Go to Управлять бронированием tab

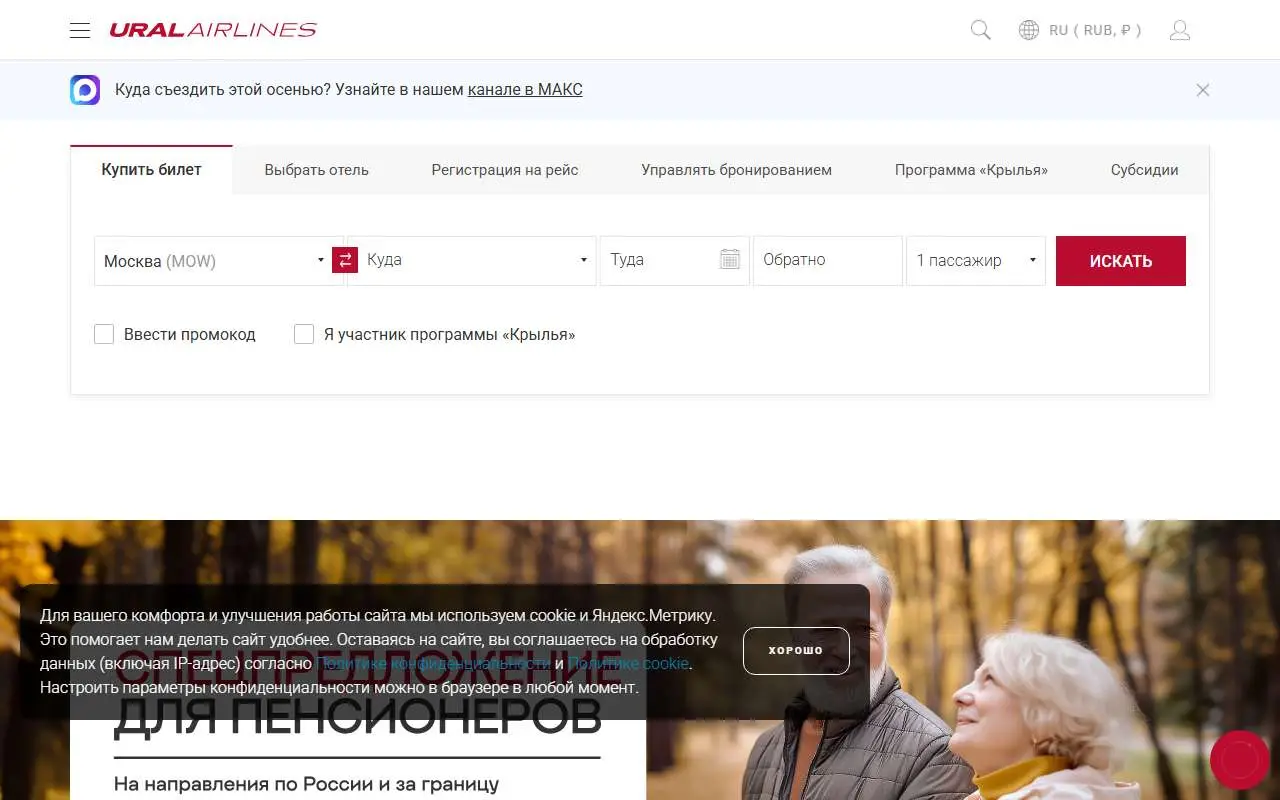[737, 170]
